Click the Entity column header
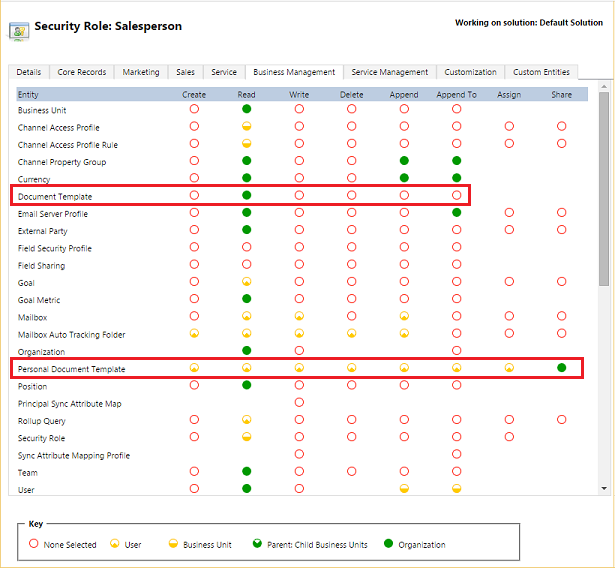 coord(29,93)
